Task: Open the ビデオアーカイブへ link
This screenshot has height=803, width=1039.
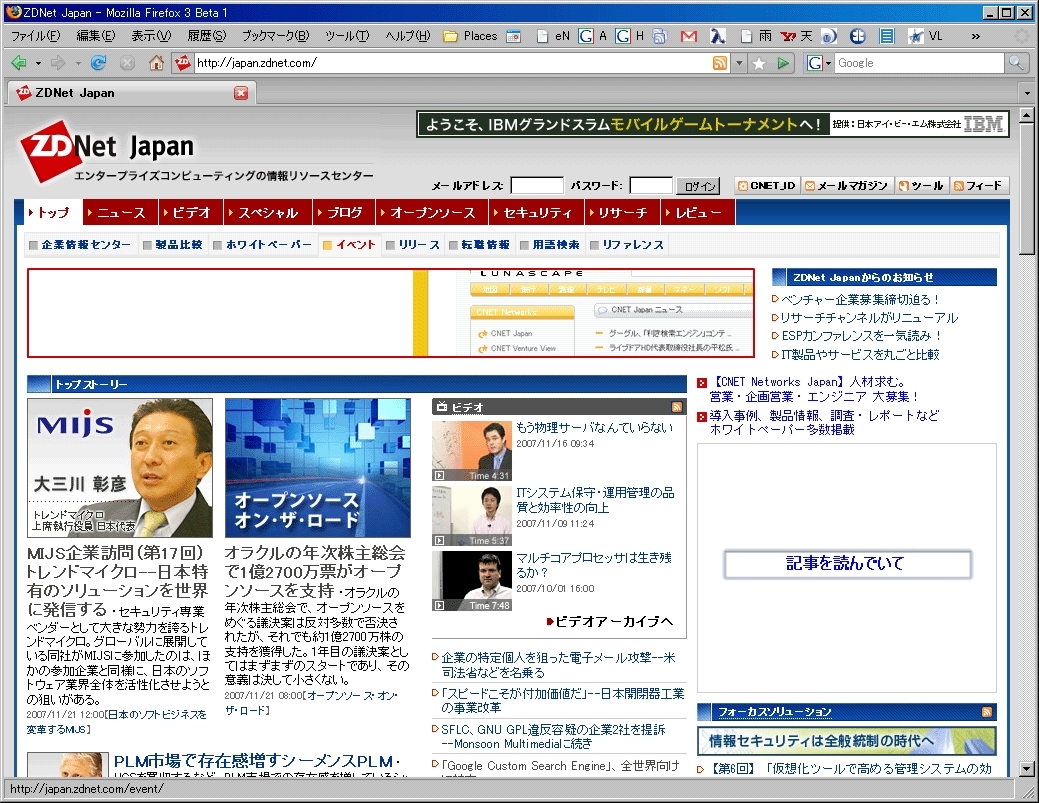Action: [x=612, y=621]
